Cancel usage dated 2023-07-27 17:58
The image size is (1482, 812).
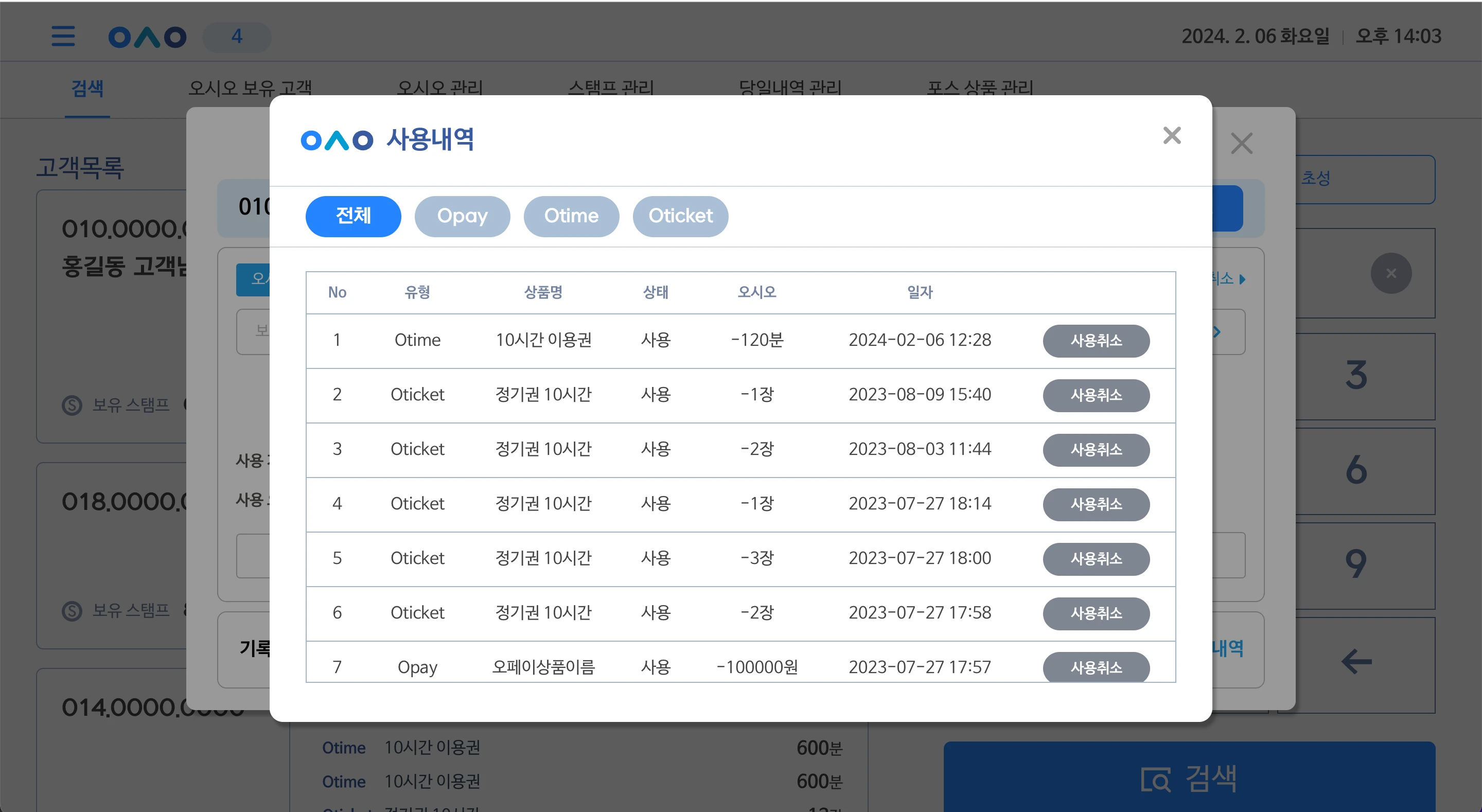click(1096, 613)
